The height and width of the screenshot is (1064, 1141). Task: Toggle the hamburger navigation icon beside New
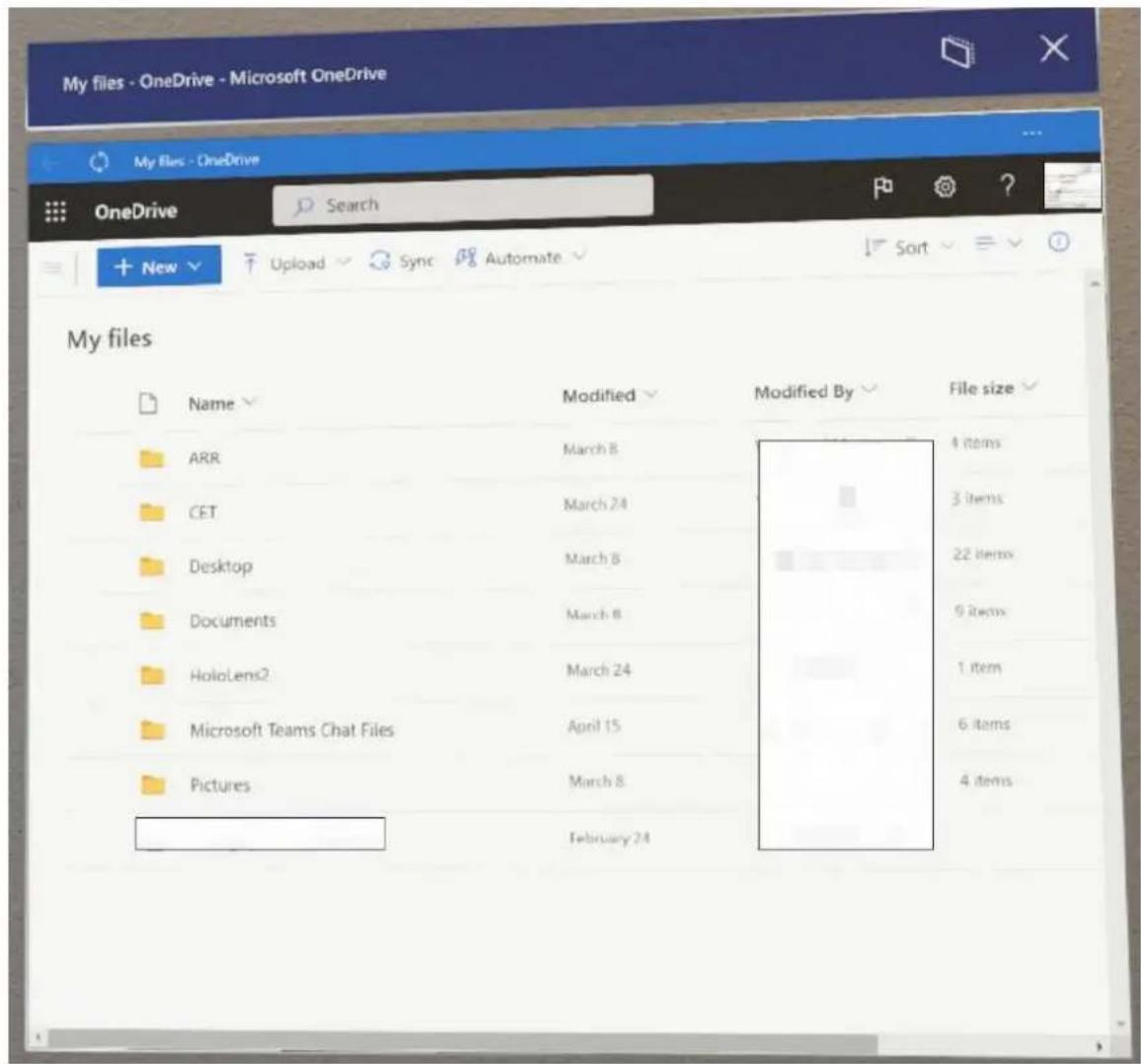(52, 267)
